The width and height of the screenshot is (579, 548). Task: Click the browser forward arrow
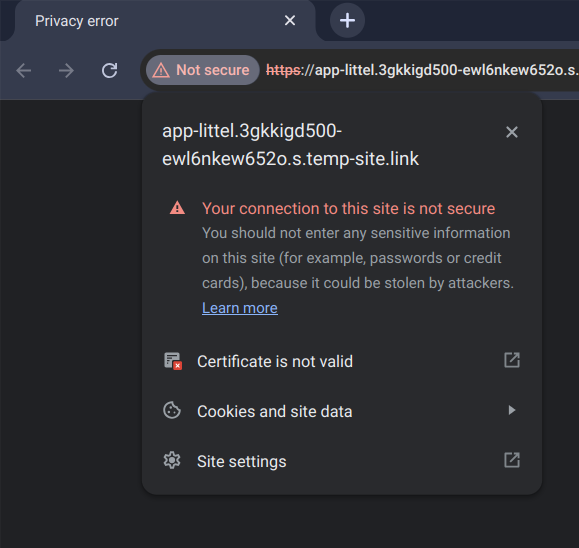pyautogui.click(x=66, y=71)
